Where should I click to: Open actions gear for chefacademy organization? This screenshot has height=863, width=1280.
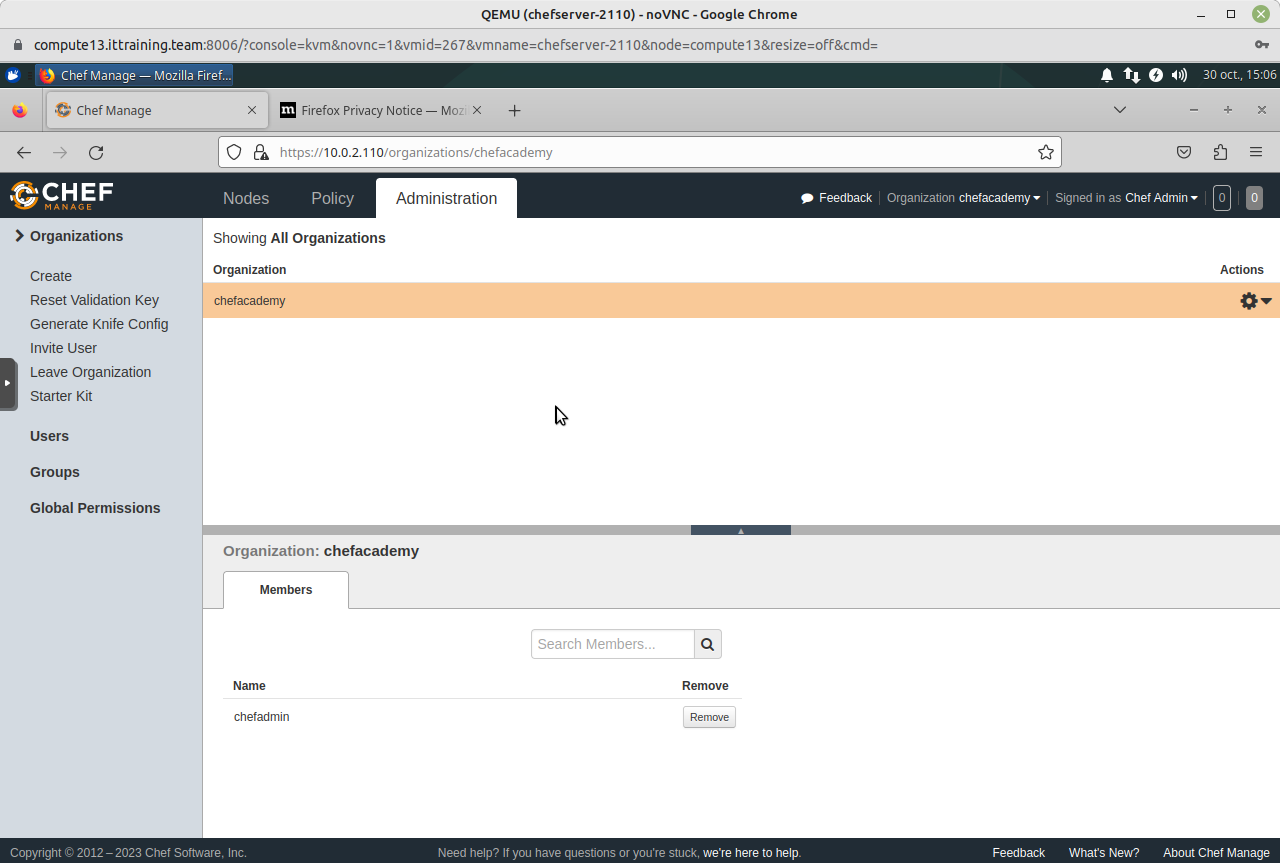pyautogui.click(x=1255, y=301)
